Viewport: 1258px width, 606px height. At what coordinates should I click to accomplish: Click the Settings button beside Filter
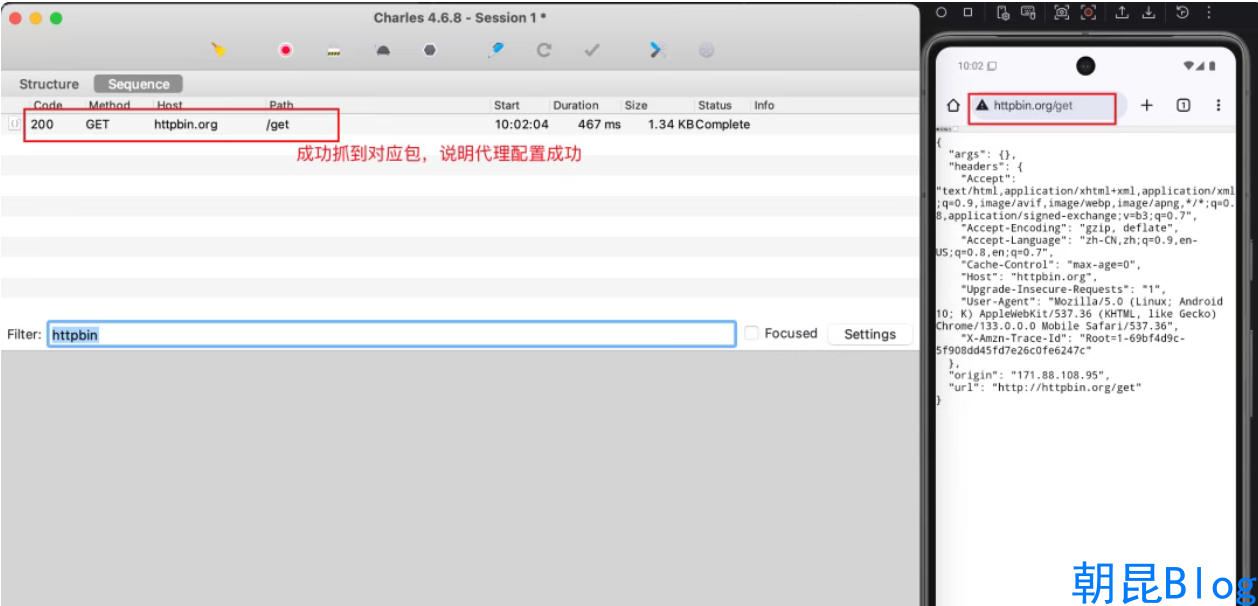point(869,334)
